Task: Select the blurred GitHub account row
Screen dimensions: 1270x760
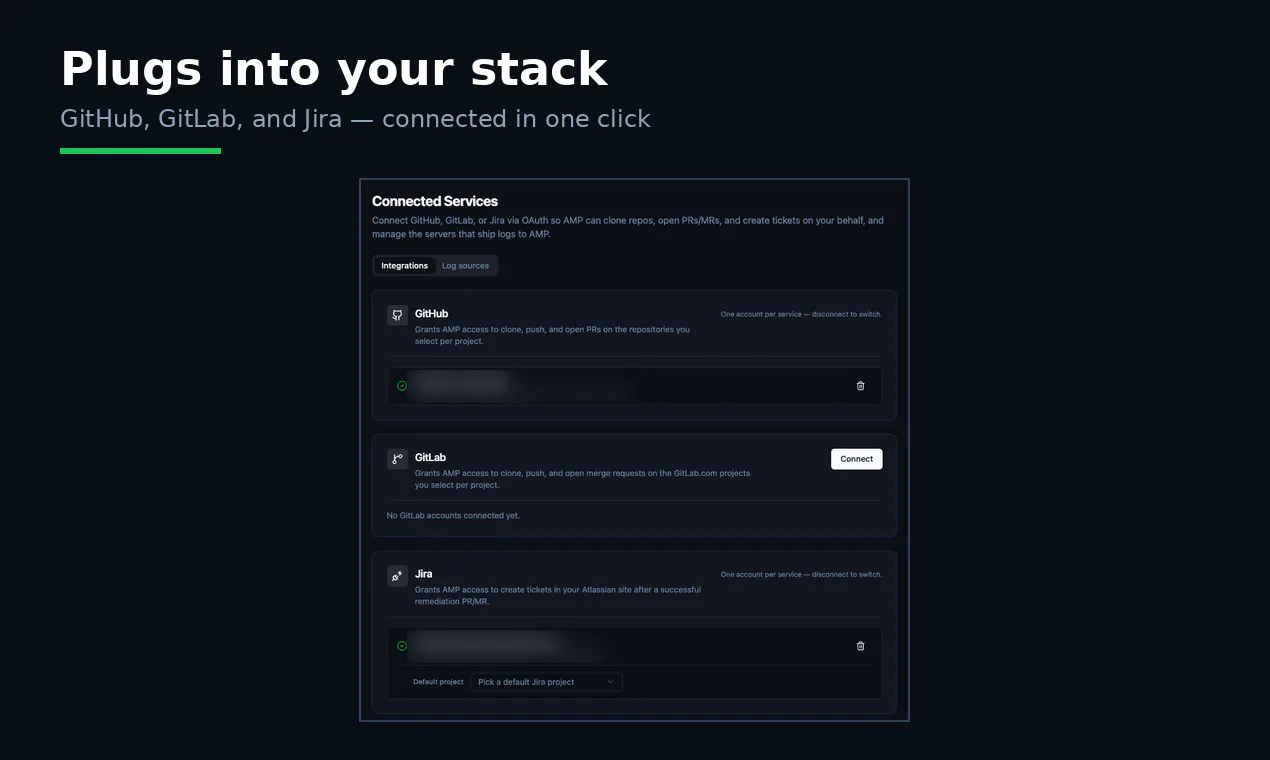Action: pyautogui.click(x=635, y=386)
